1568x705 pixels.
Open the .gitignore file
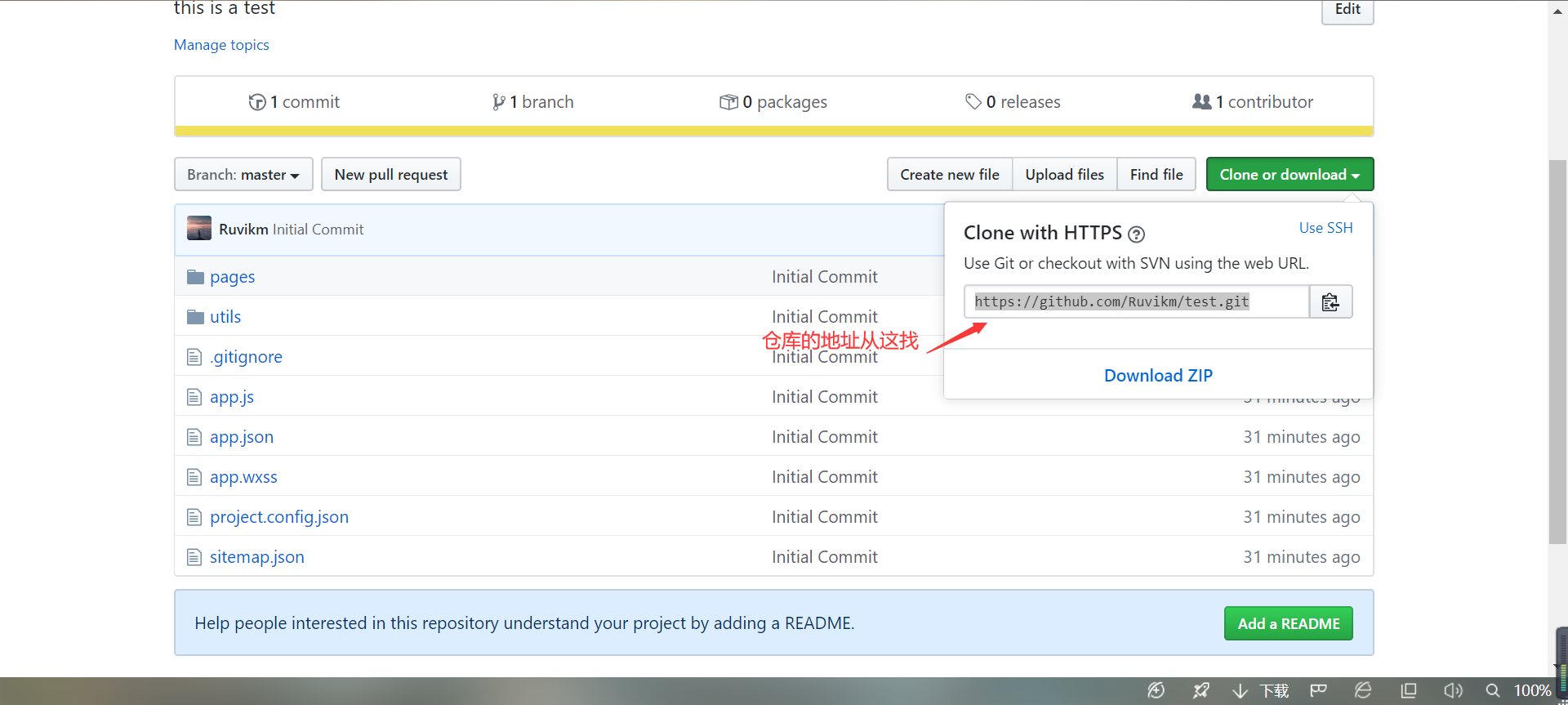tap(246, 357)
